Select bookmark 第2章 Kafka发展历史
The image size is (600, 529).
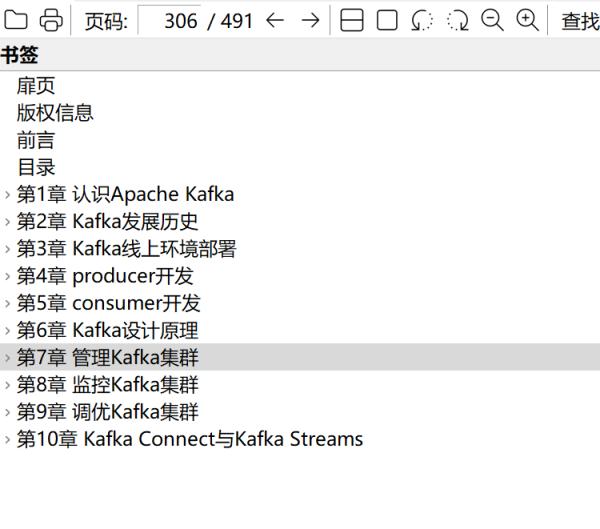108,222
